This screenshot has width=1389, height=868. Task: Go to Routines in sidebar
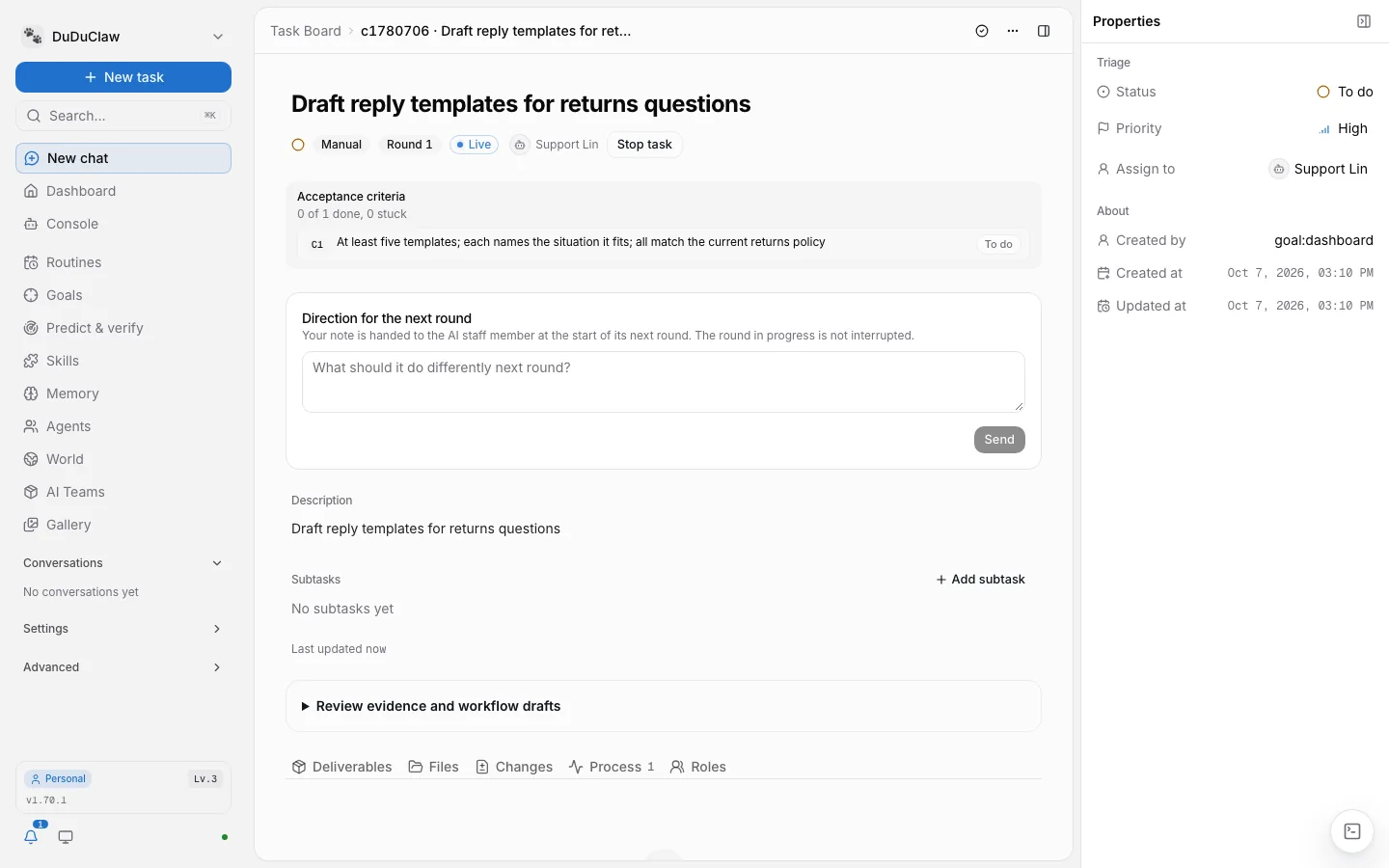click(x=123, y=262)
